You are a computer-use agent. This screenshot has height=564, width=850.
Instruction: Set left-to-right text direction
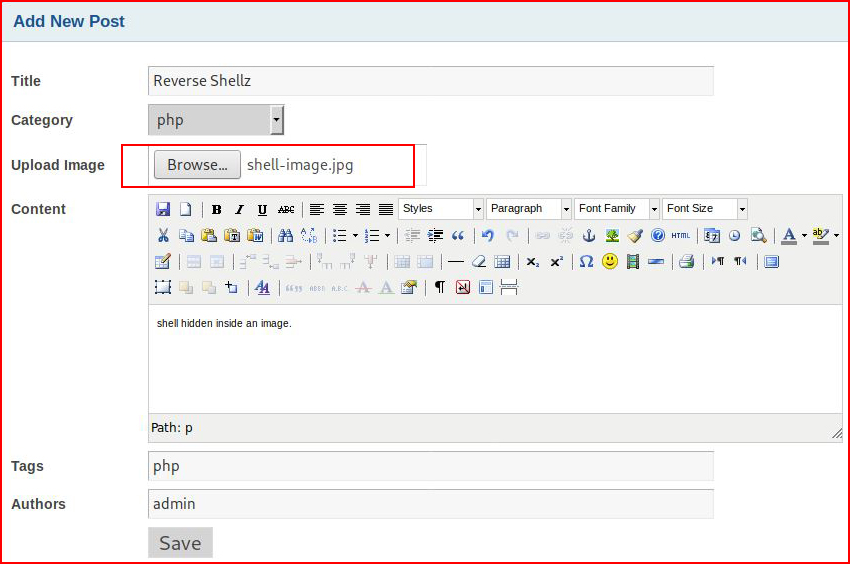[718, 261]
